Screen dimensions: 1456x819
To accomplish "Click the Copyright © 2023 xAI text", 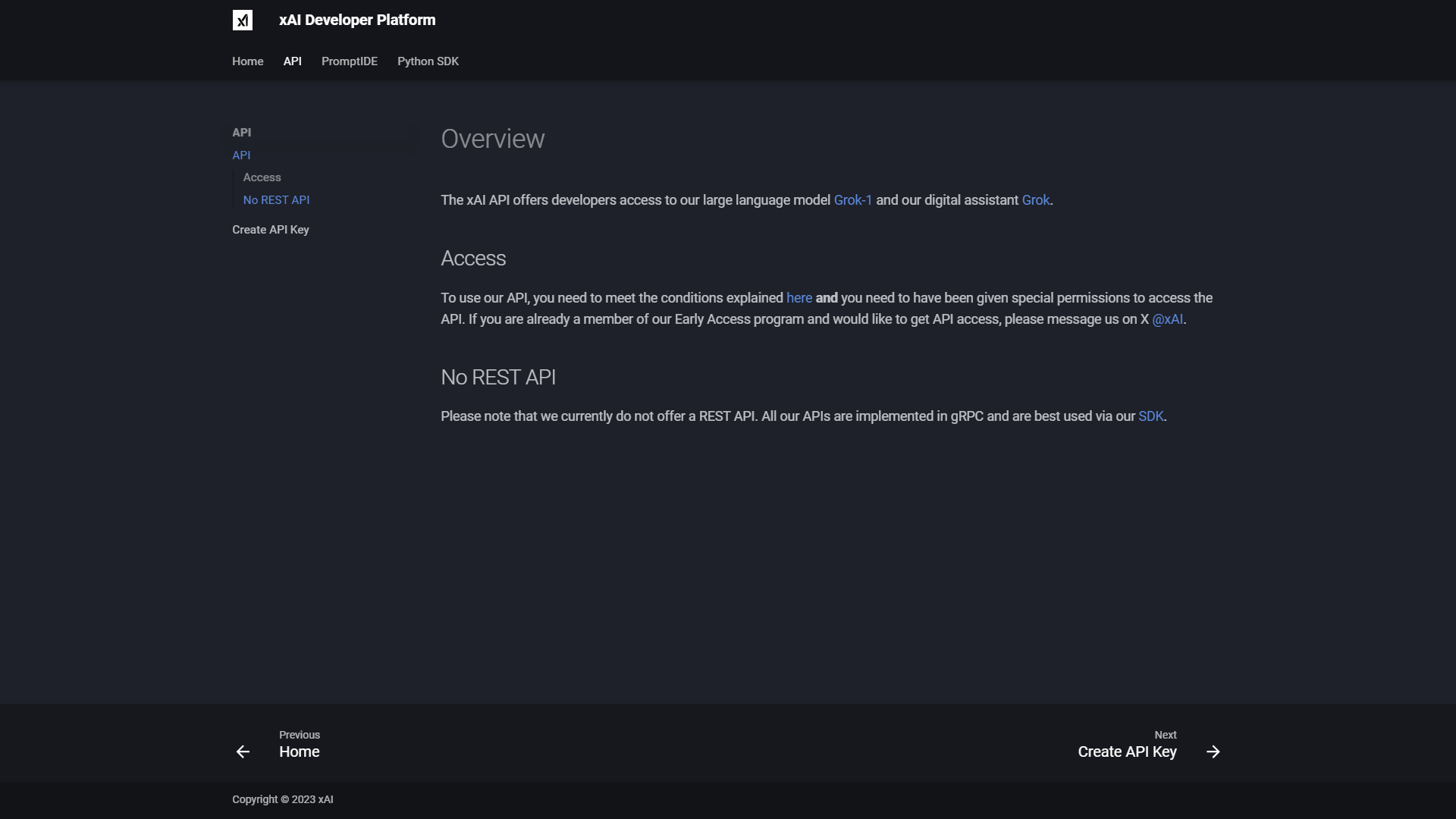I will click(283, 799).
